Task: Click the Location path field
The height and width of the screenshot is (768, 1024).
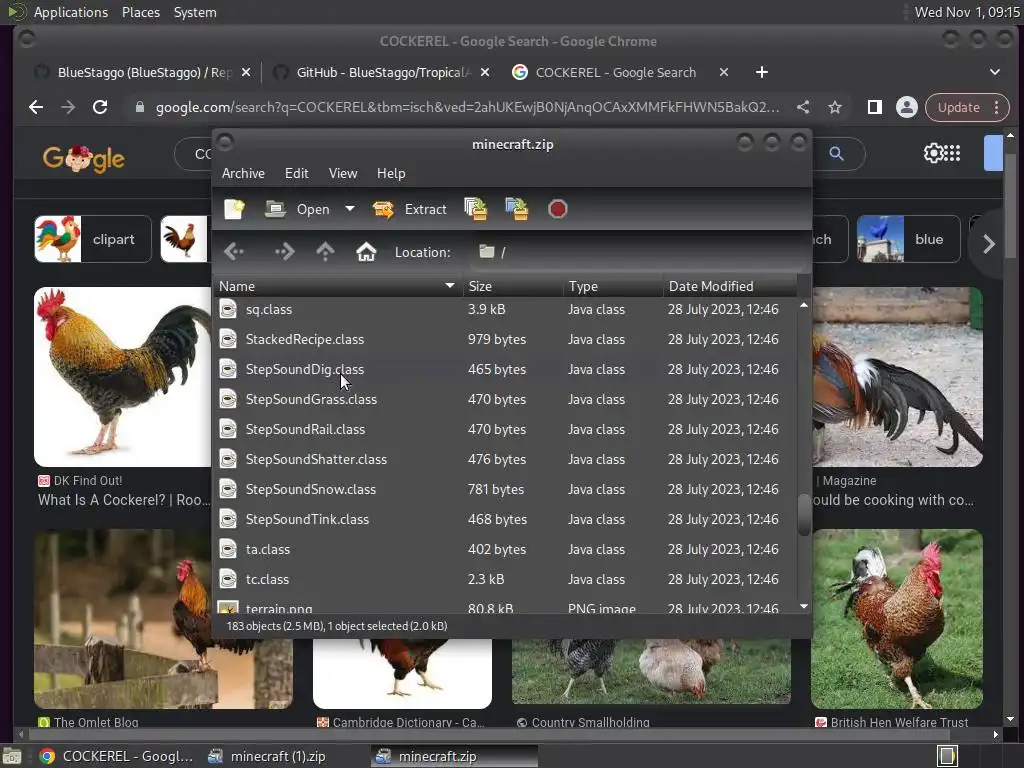Action: pyautogui.click(x=637, y=252)
